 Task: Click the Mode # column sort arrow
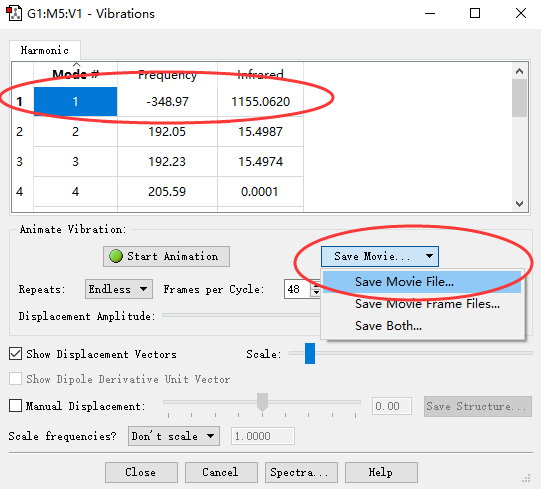77,65
